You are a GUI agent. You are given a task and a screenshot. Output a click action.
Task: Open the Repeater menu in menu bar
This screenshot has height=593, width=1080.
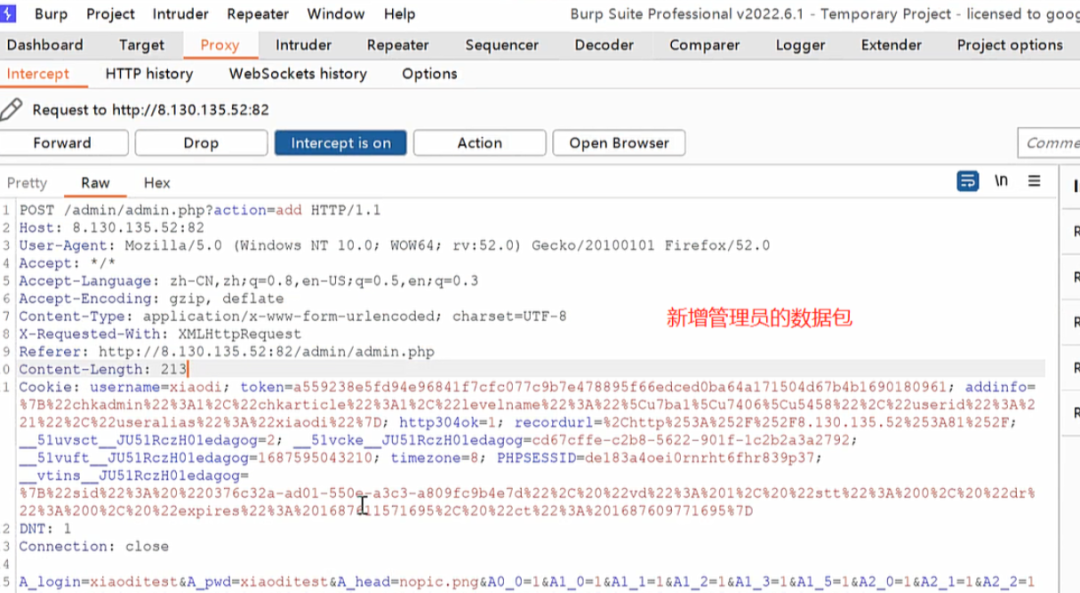[x=258, y=14]
